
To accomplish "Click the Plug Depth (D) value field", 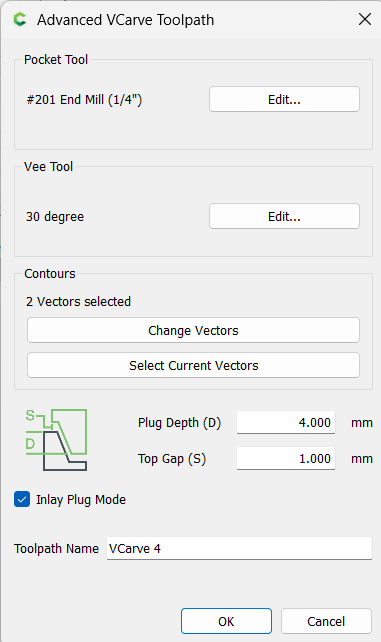I will [286, 422].
